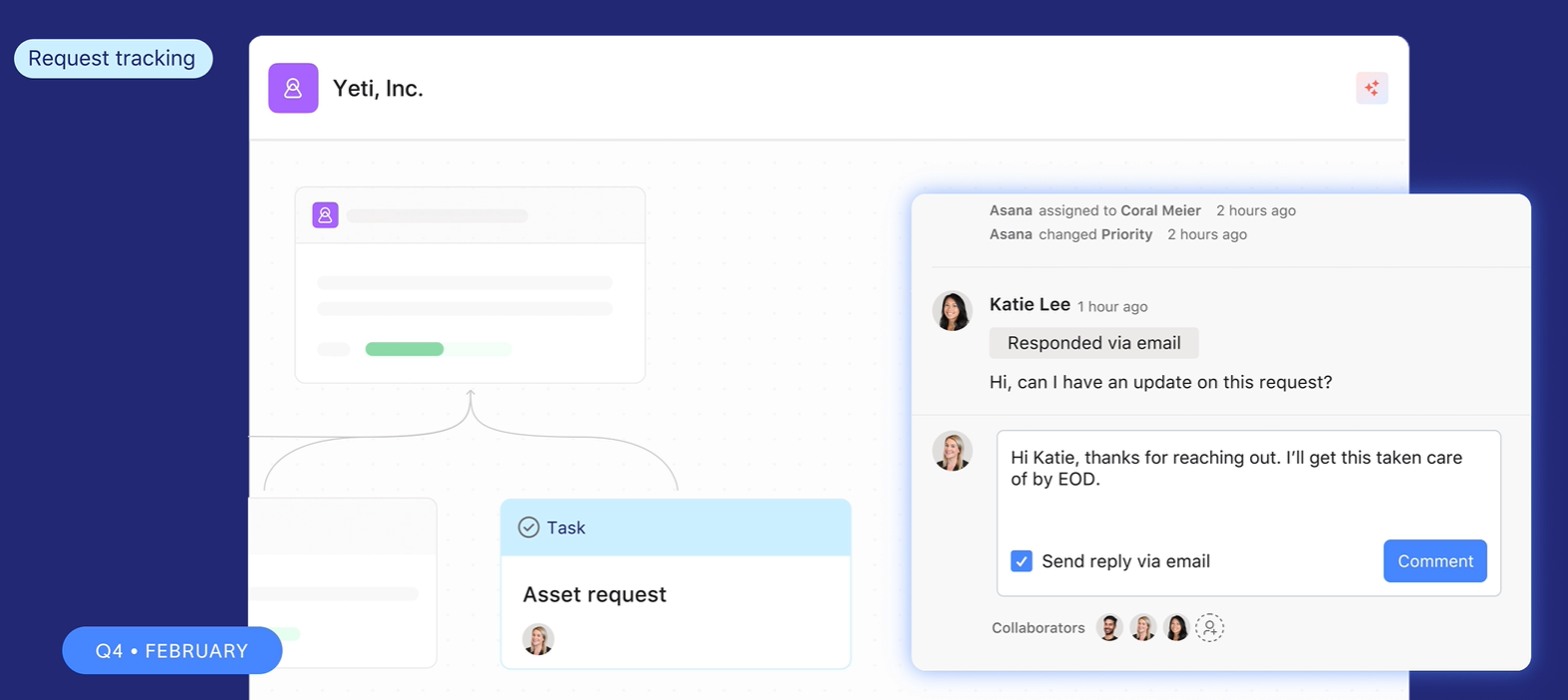Click the purple Yeti, Inc. project icon
This screenshot has width=1568, height=700.
pyautogui.click(x=293, y=88)
